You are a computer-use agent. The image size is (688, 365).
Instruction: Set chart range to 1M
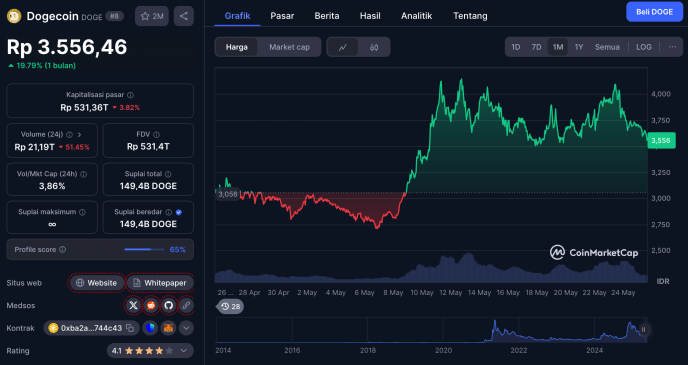(558, 47)
